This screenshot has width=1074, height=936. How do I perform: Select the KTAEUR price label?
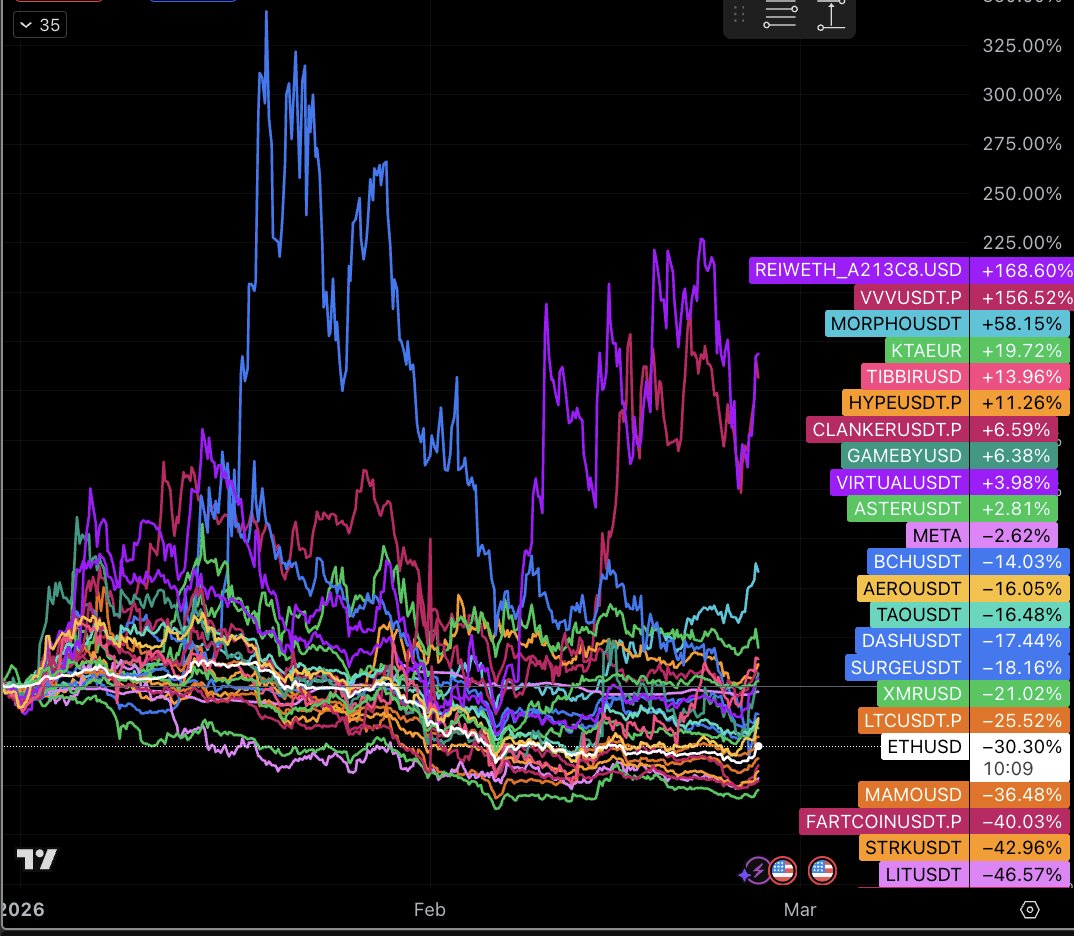pyautogui.click(x=926, y=350)
